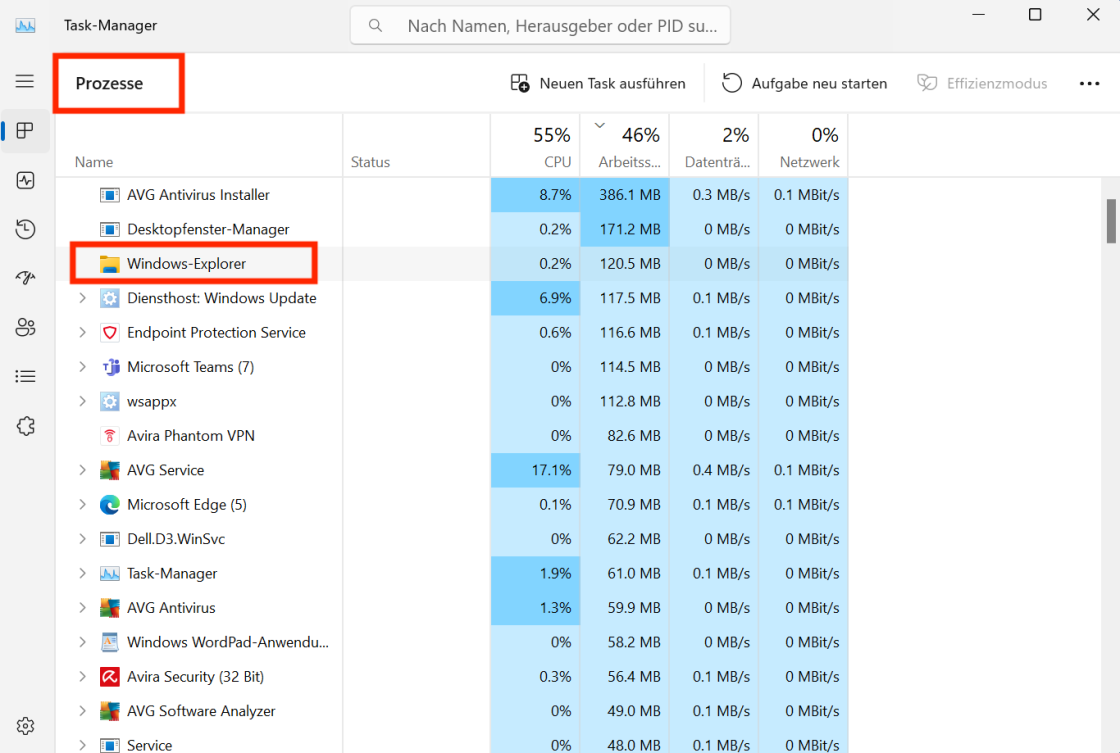
Task: Click the search box for processes
Action: [x=540, y=26]
